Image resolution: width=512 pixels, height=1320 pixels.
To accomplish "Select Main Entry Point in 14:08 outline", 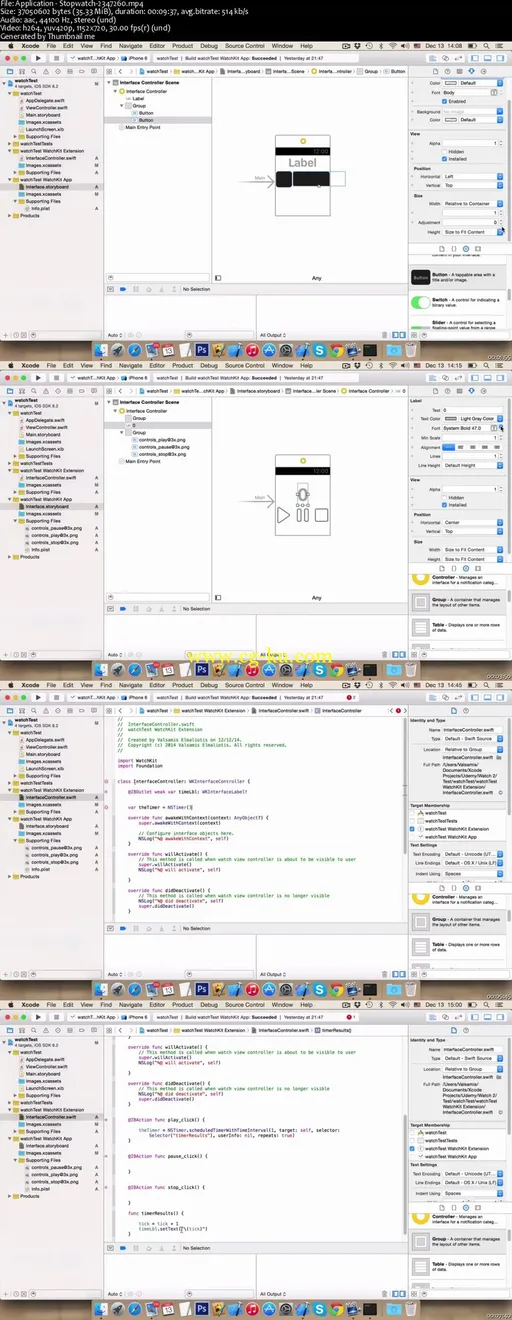I will 142,126.
